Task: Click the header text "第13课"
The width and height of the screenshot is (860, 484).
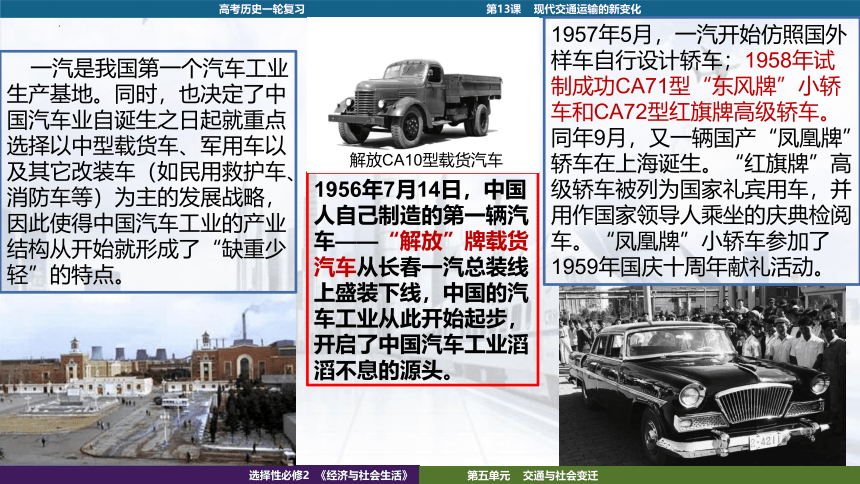Action: click(503, 9)
